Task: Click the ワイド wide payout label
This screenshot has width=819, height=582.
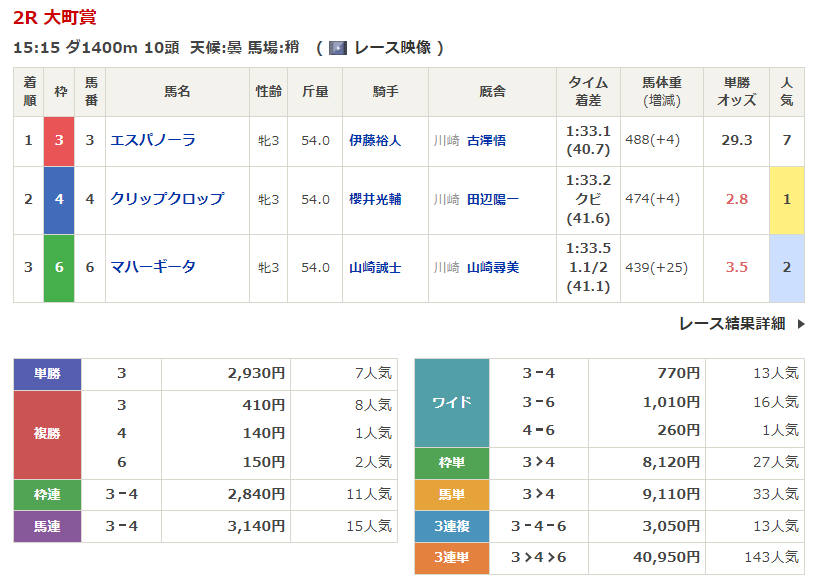Action: pos(452,402)
